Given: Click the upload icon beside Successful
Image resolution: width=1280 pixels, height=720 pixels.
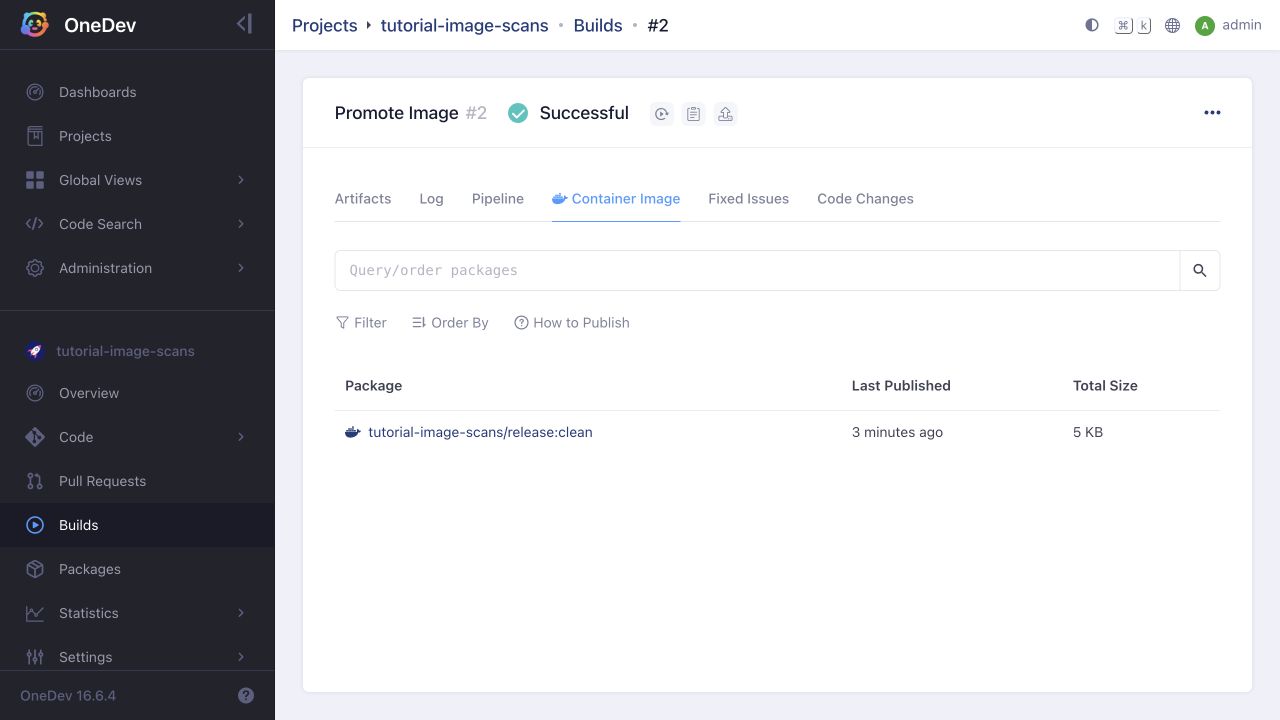Looking at the screenshot, I should (725, 114).
